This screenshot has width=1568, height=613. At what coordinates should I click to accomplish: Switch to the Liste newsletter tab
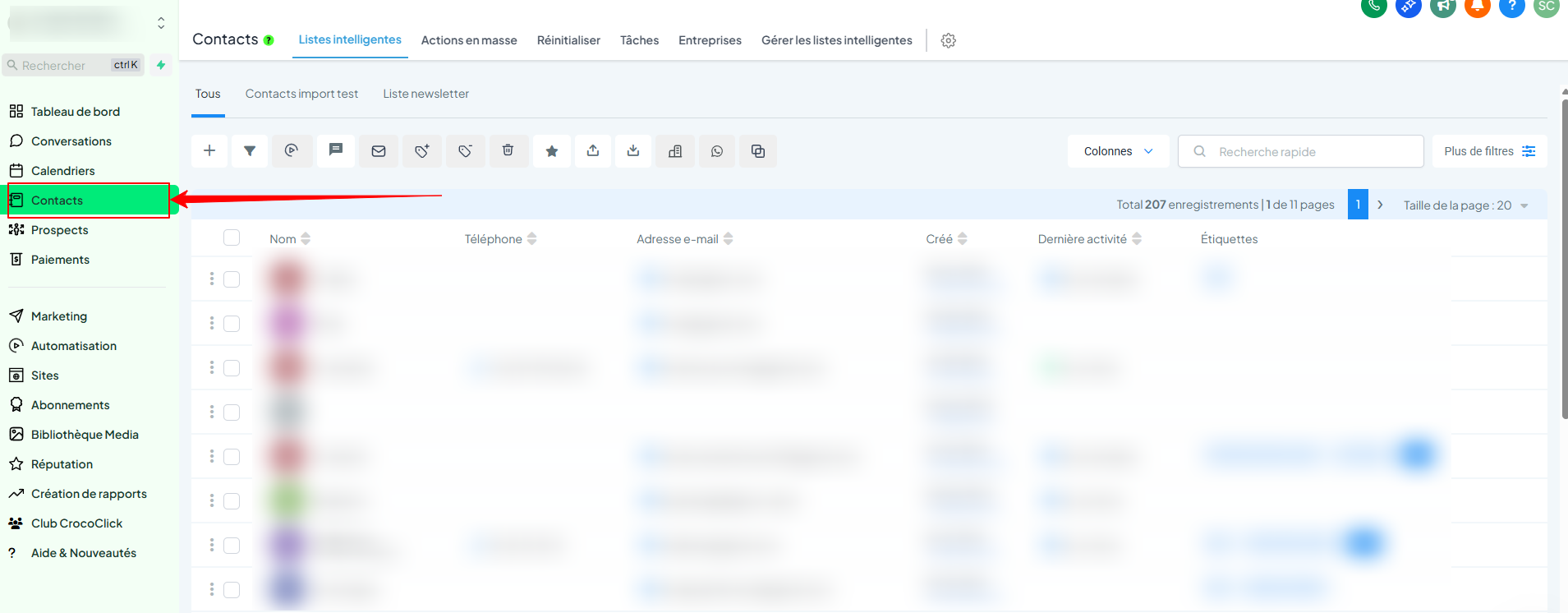[x=425, y=94]
